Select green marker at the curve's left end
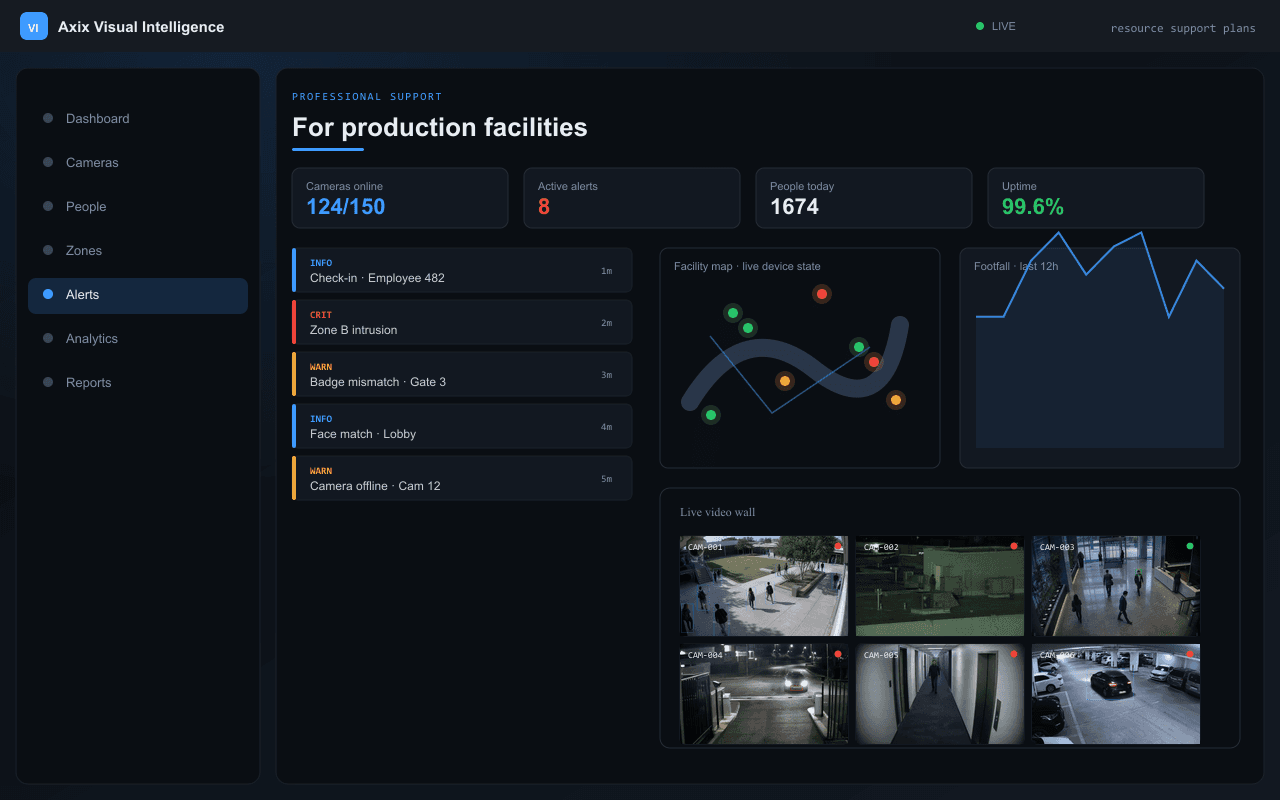The width and height of the screenshot is (1280, 800). point(711,415)
